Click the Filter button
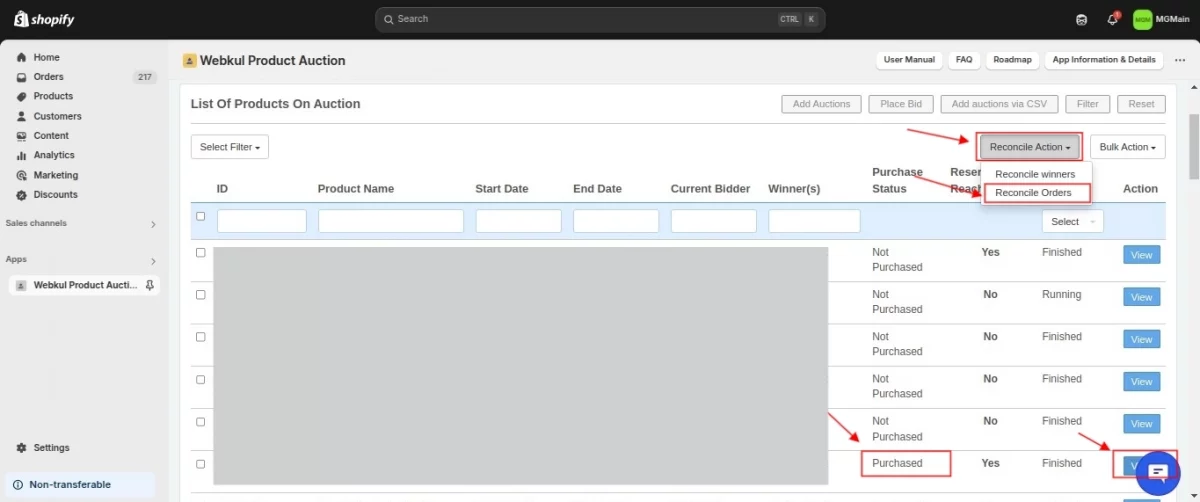1200x502 pixels. (x=1088, y=104)
